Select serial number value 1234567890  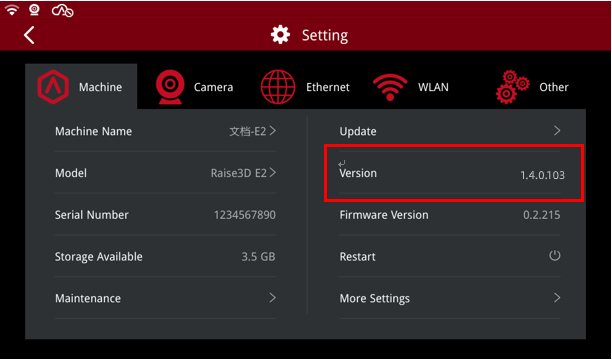pyautogui.click(x=245, y=215)
